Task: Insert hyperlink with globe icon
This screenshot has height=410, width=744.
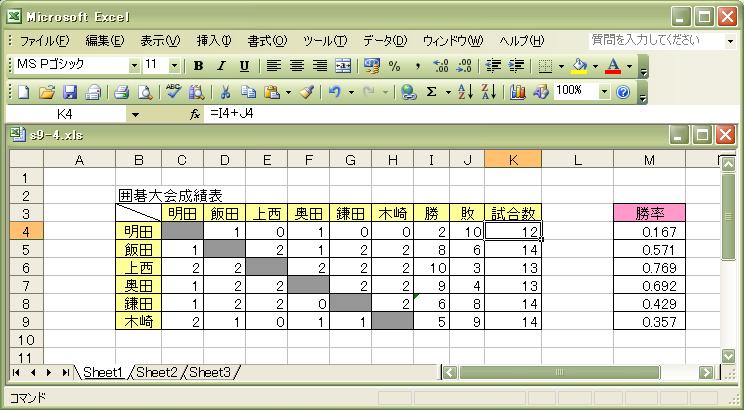Action: tap(408, 92)
